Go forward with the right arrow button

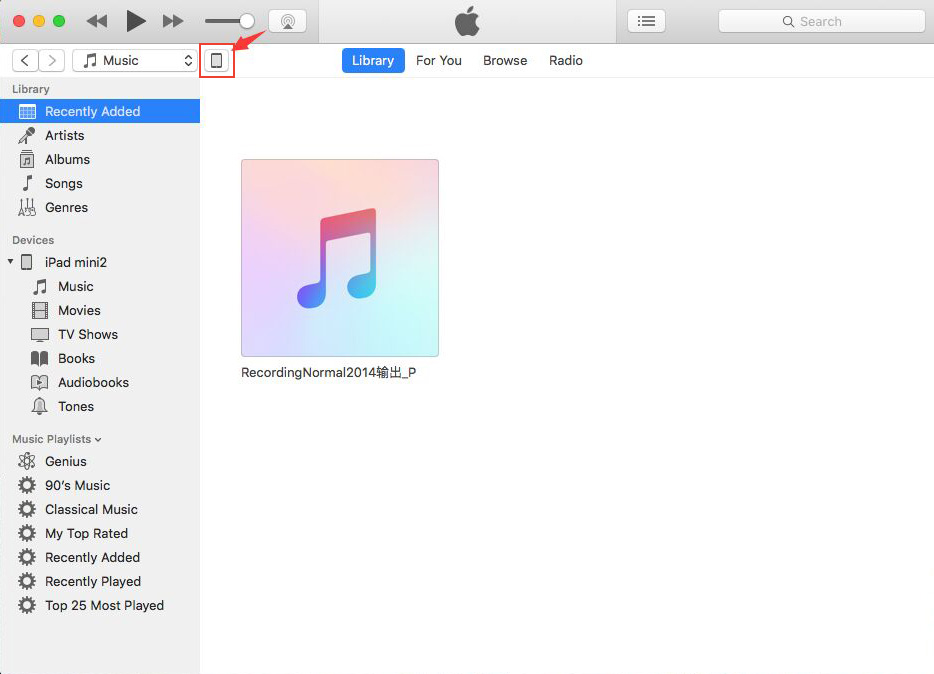[52, 61]
